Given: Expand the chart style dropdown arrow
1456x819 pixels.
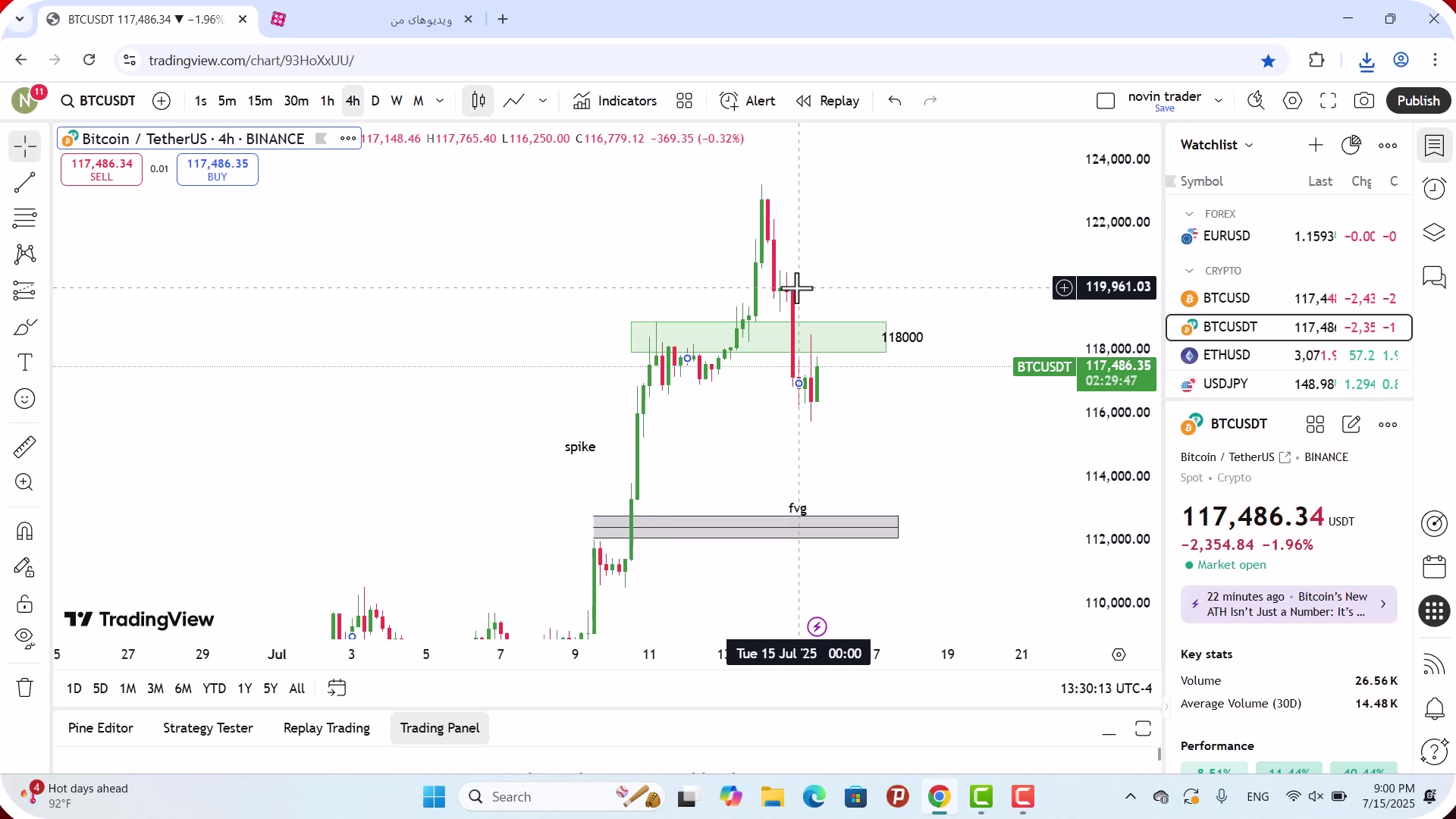Looking at the screenshot, I should point(543,101).
